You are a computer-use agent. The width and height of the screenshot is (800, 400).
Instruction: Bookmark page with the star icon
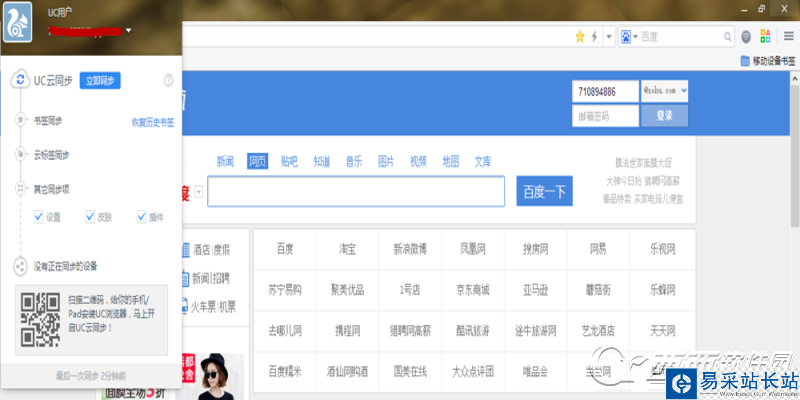580,36
